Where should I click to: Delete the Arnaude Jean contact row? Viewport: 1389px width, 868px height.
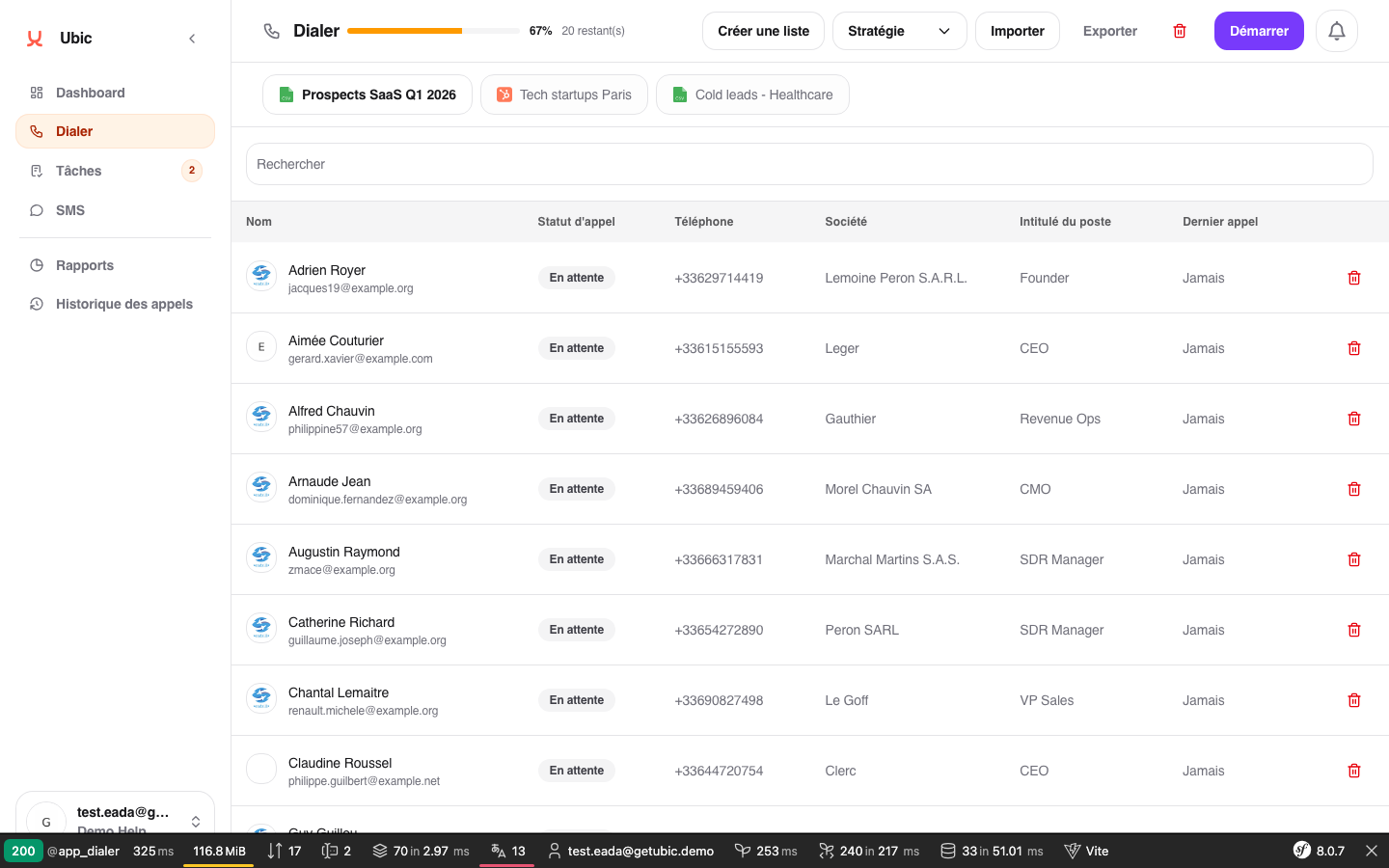1353,489
